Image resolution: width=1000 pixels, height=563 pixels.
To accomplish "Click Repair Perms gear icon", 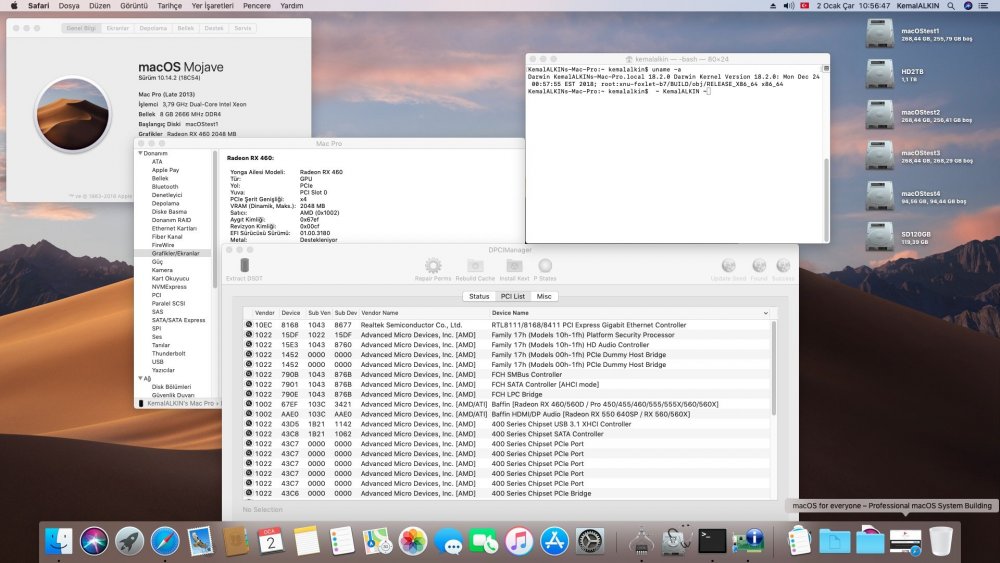I will [x=433, y=265].
